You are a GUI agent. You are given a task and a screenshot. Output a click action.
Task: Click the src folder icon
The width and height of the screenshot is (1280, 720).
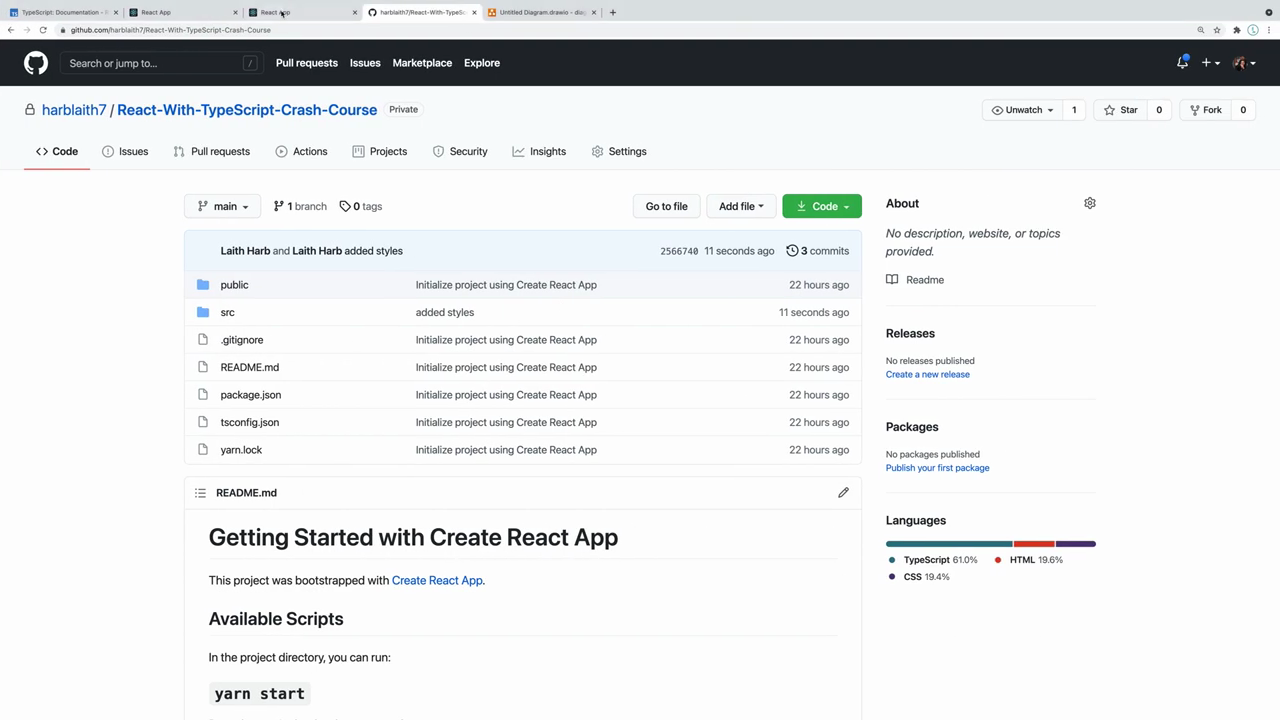(x=203, y=312)
